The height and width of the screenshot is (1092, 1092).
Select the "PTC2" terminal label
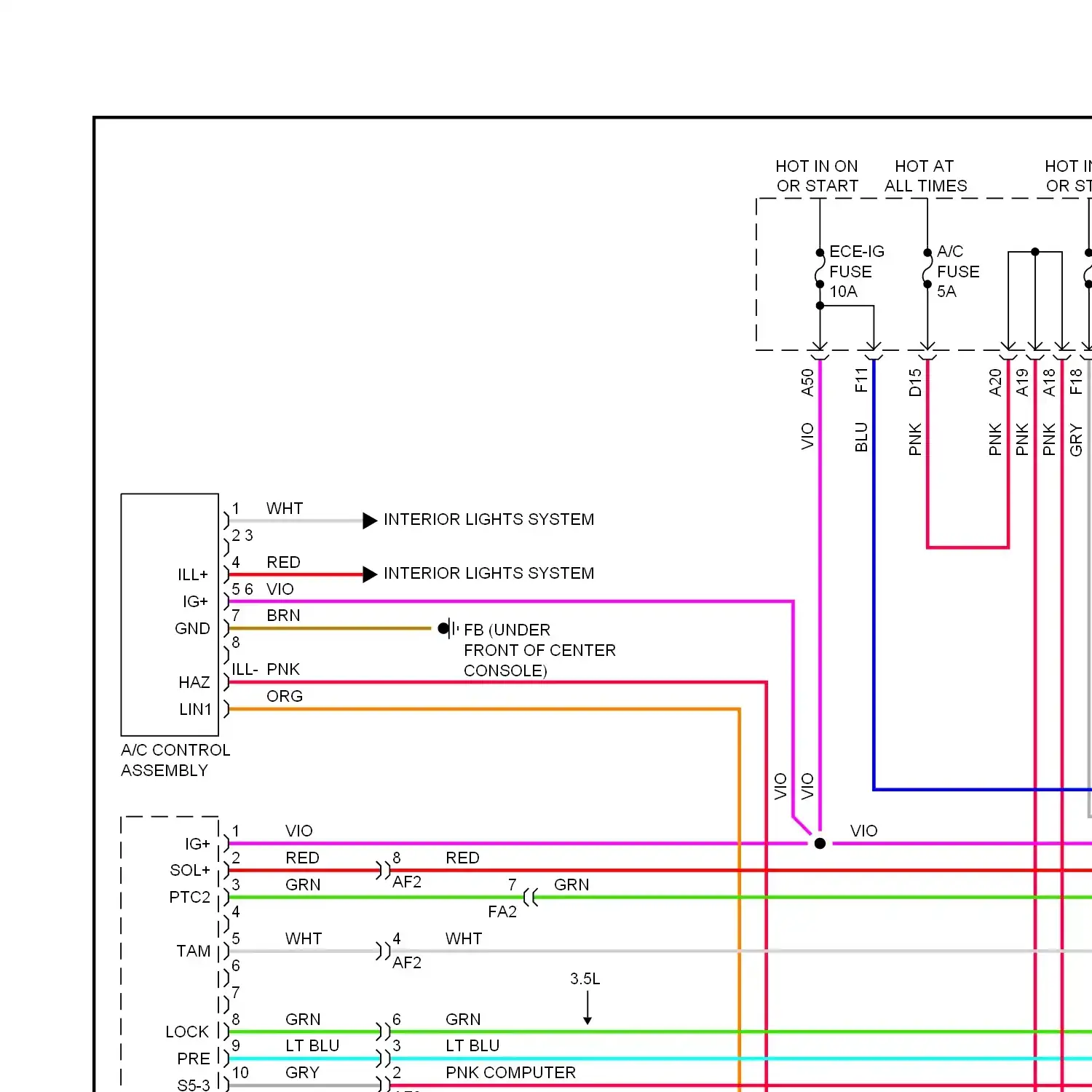pyautogui.click(x=190, y=898)
